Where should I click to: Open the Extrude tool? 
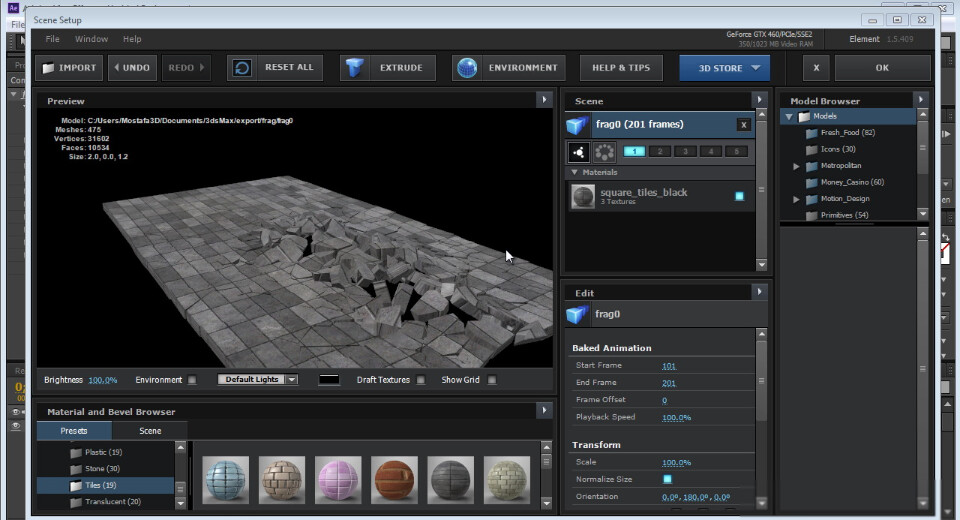tap(388, 68)
